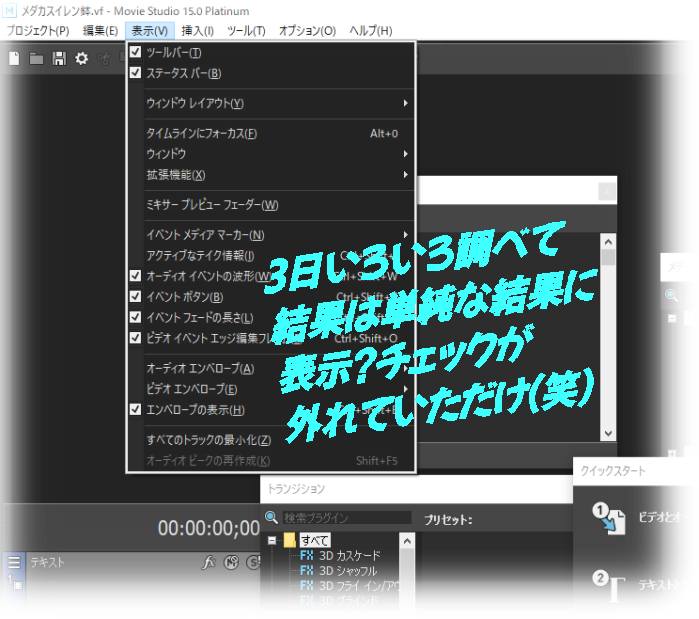This screenshot has width=699, height=619.
Task: Click the トランジション panel title
Action: tap(296, 489)
